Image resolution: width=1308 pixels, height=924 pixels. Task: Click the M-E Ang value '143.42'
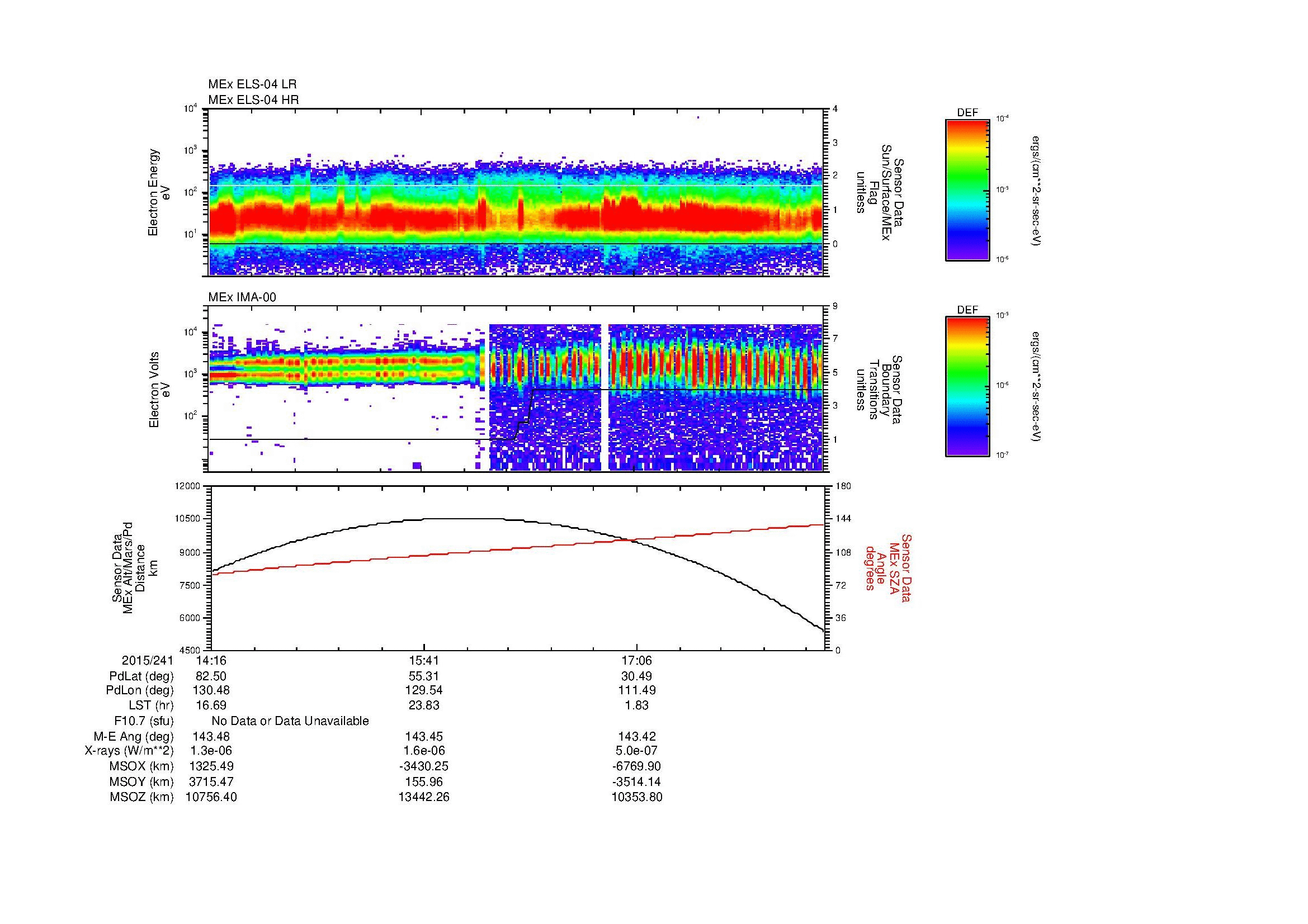click(636, 737)
